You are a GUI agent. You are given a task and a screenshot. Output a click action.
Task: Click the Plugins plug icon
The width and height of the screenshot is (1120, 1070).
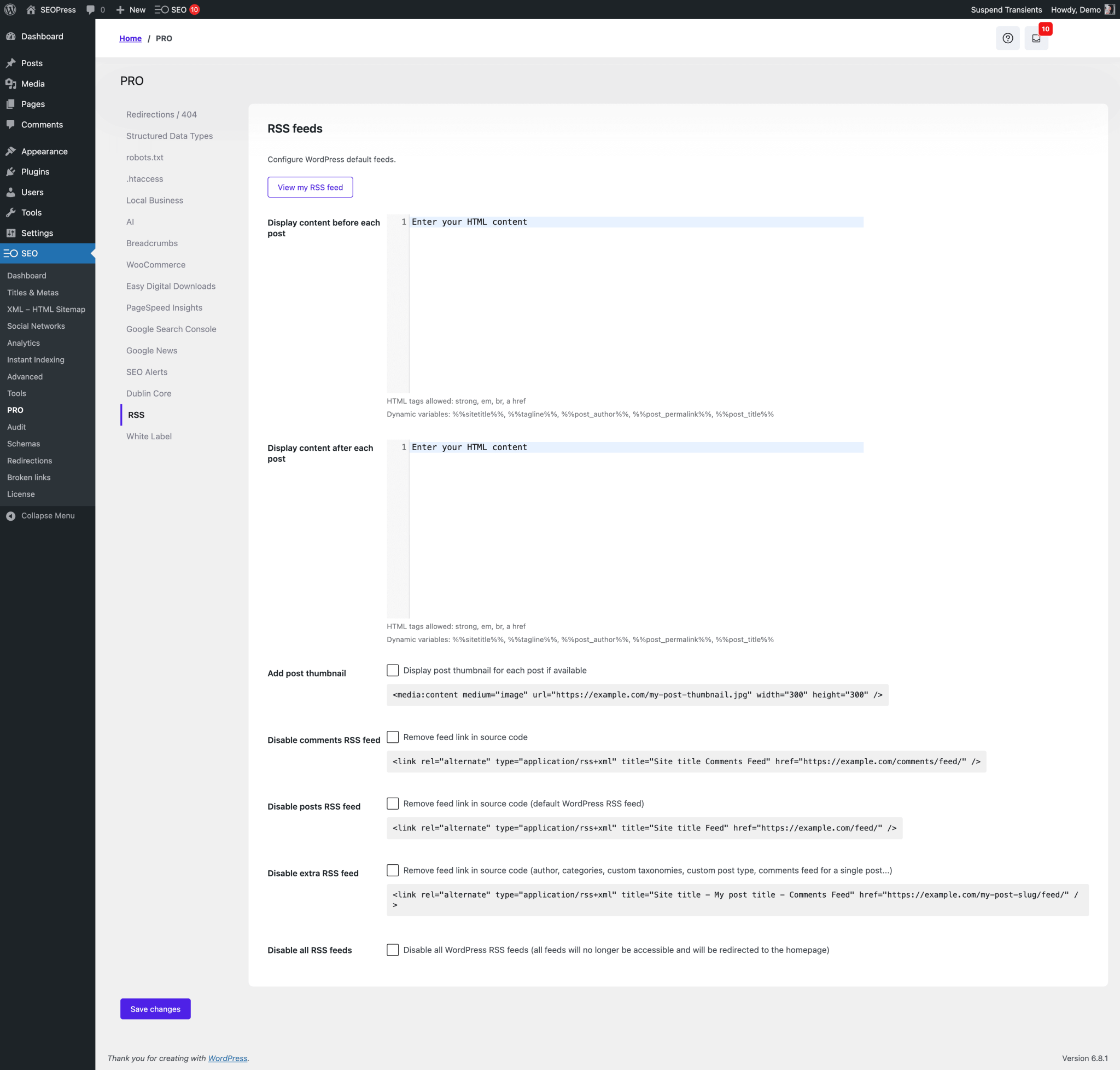pos(11,172)
